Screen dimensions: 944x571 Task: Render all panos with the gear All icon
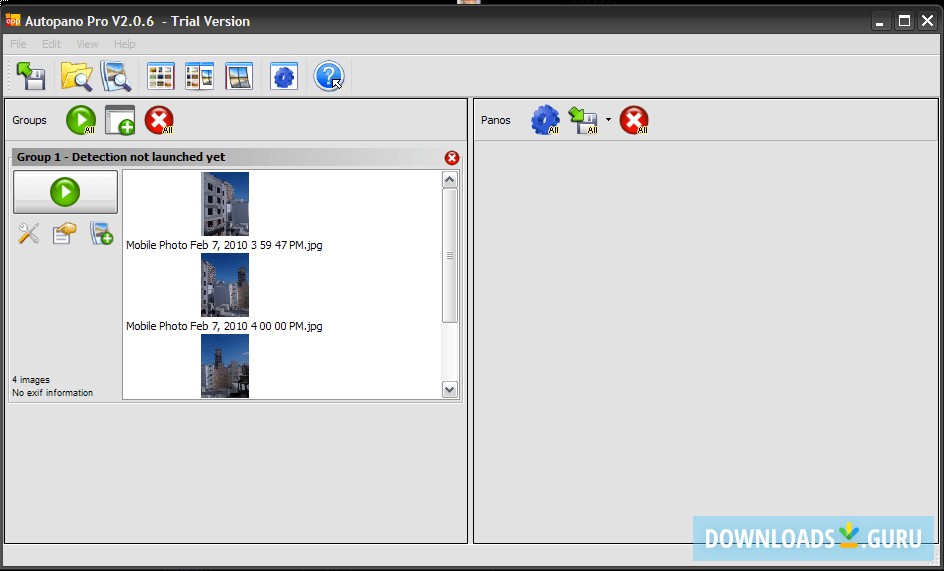tap(545, 120)
